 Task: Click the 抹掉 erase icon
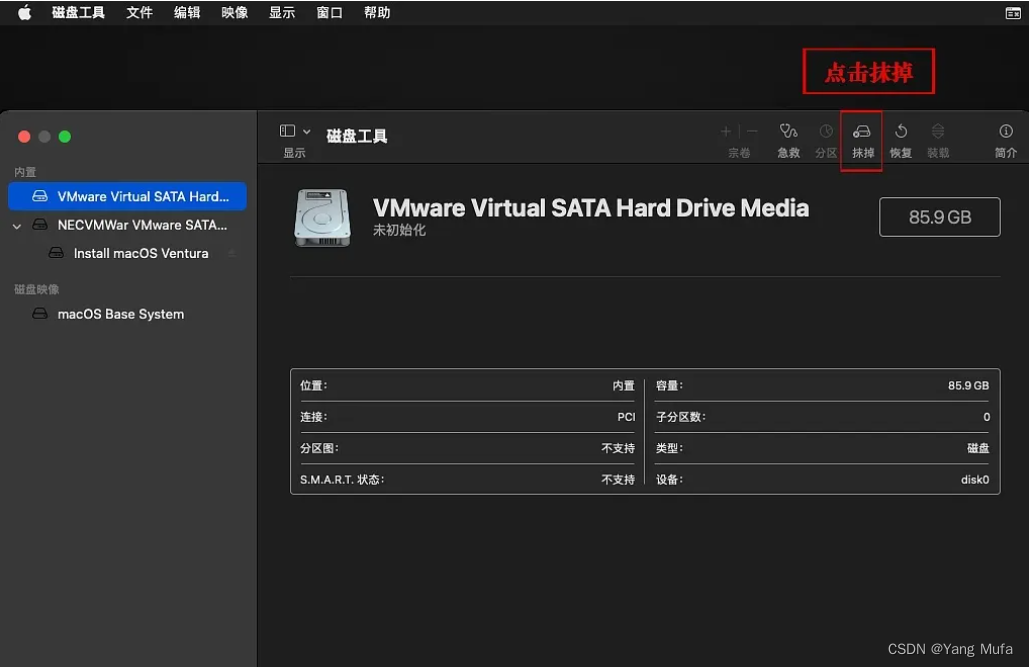tap(862, 131)
